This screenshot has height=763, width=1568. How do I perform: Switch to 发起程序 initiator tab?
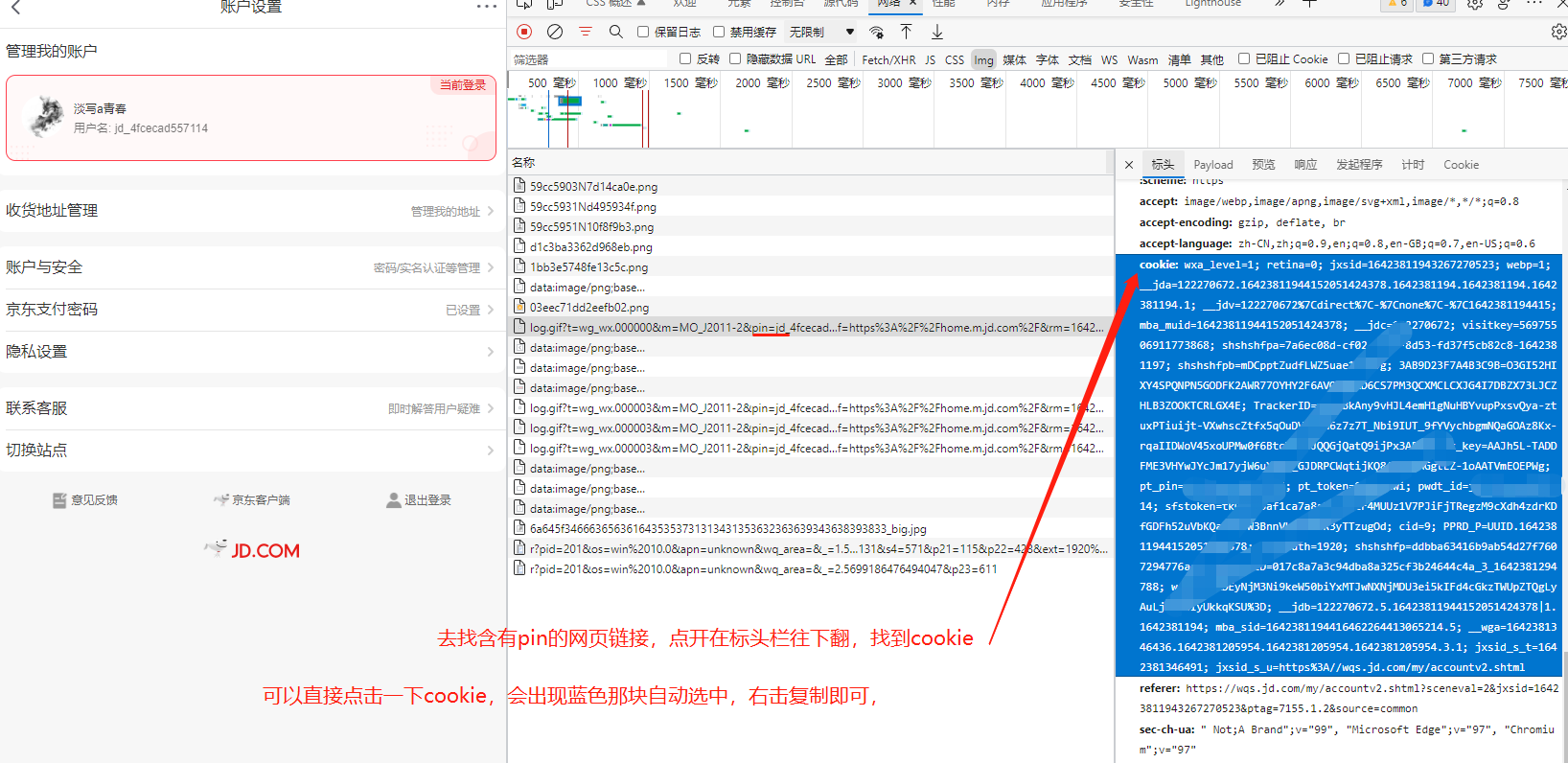point(1359,165)
